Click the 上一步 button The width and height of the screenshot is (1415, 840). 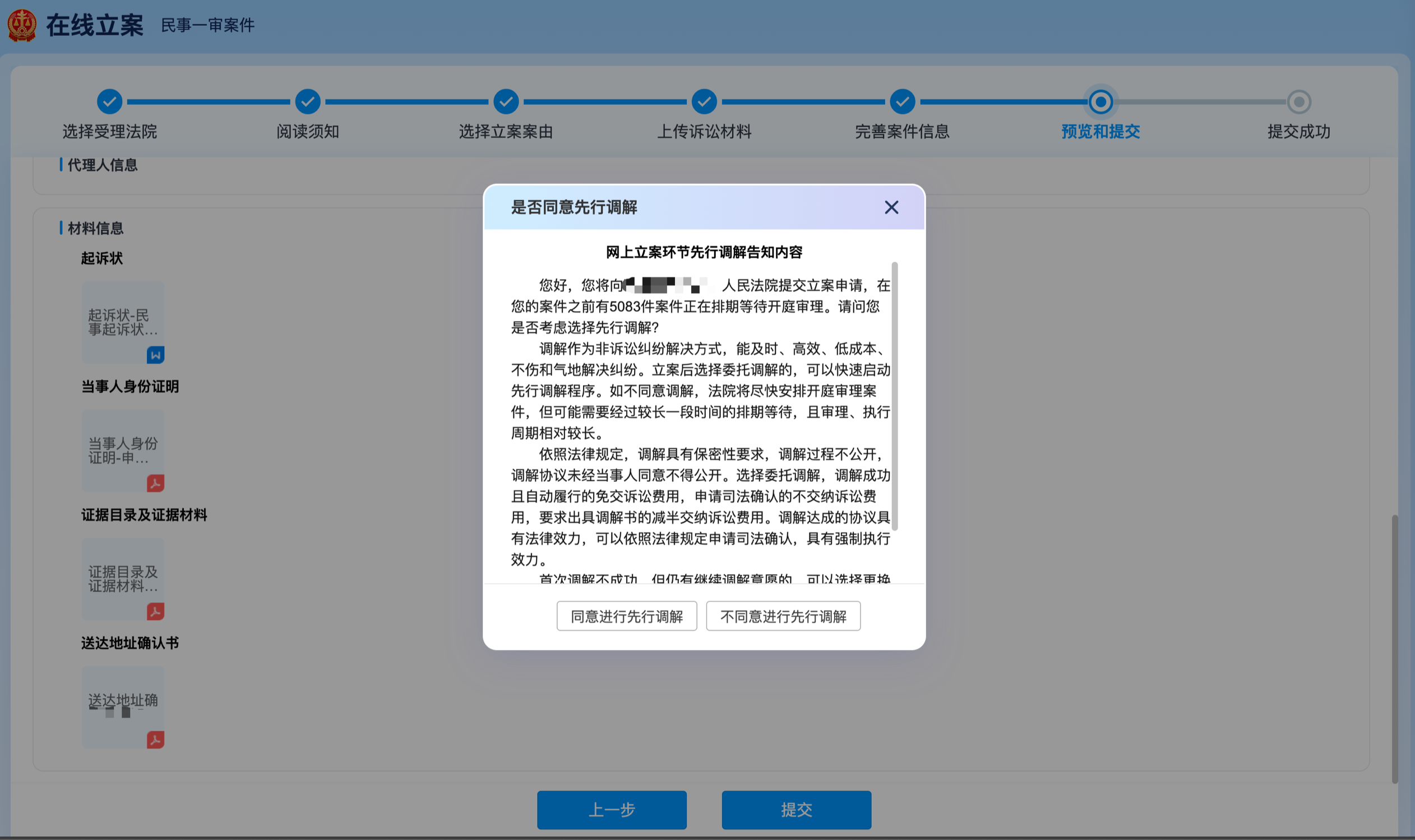[x=612, y=809]
